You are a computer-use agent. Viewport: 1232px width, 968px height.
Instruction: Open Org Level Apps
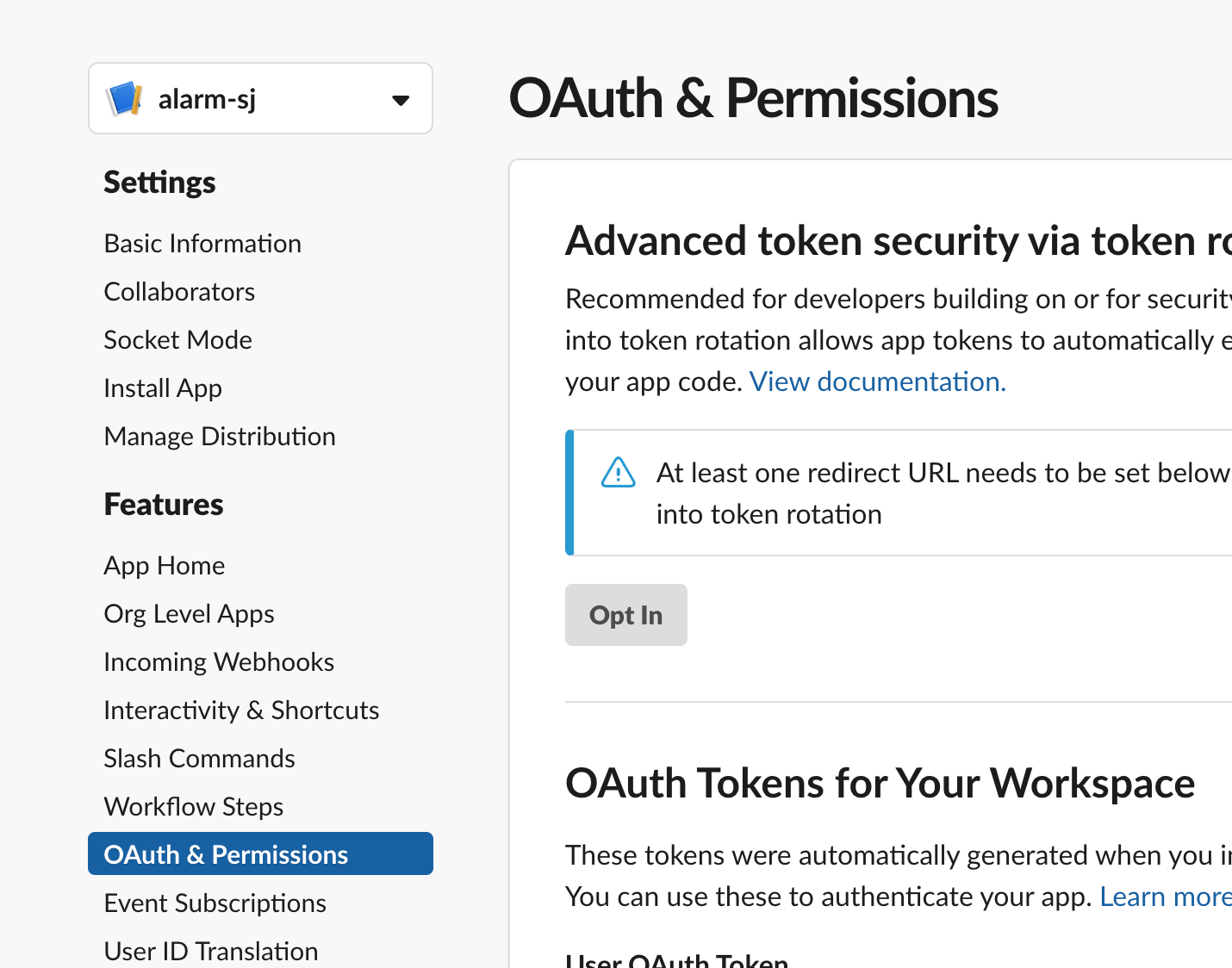[x=190, y=614]
